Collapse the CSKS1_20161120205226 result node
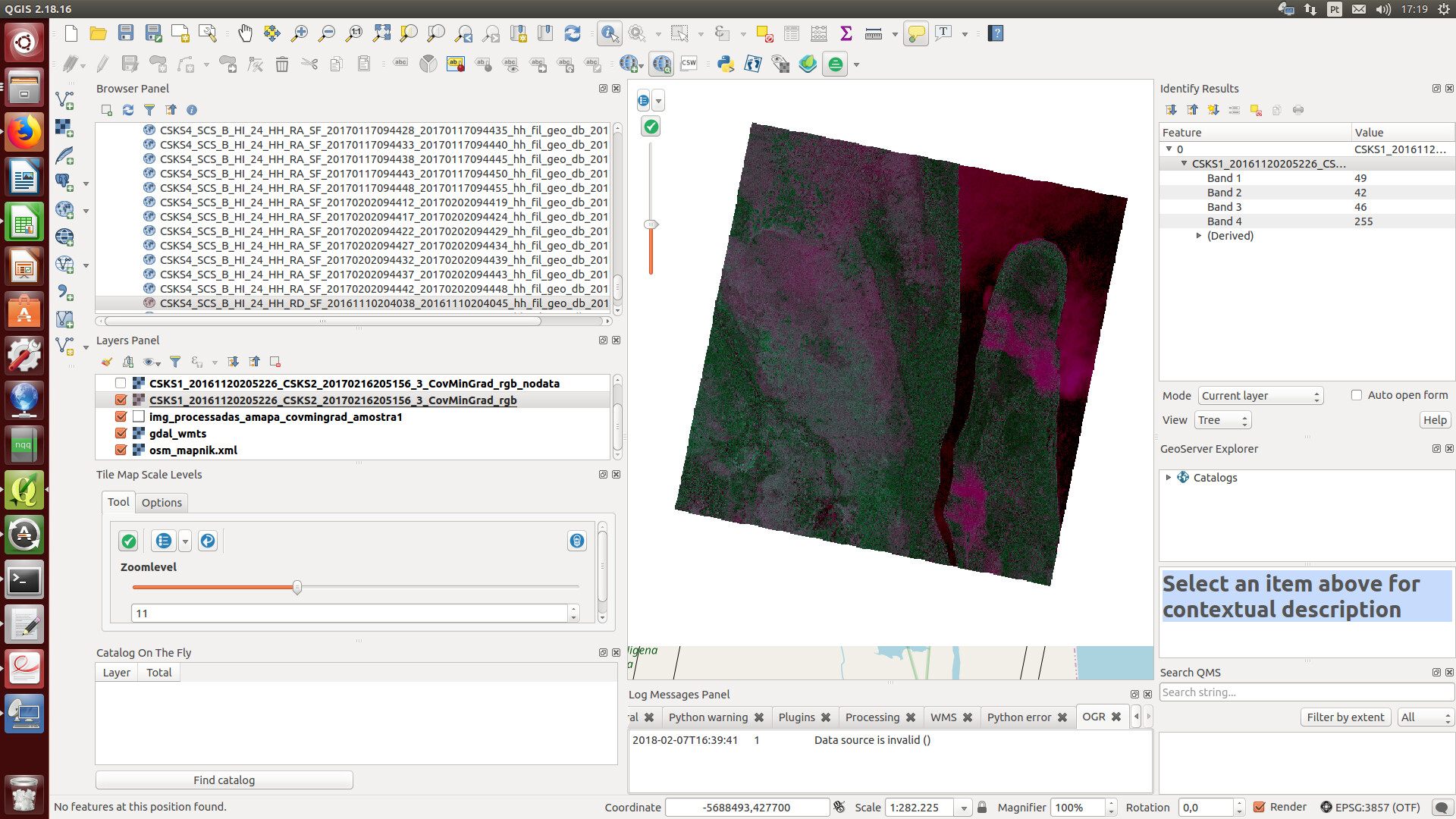The image size is (1456, 819). coord(1184,164)
